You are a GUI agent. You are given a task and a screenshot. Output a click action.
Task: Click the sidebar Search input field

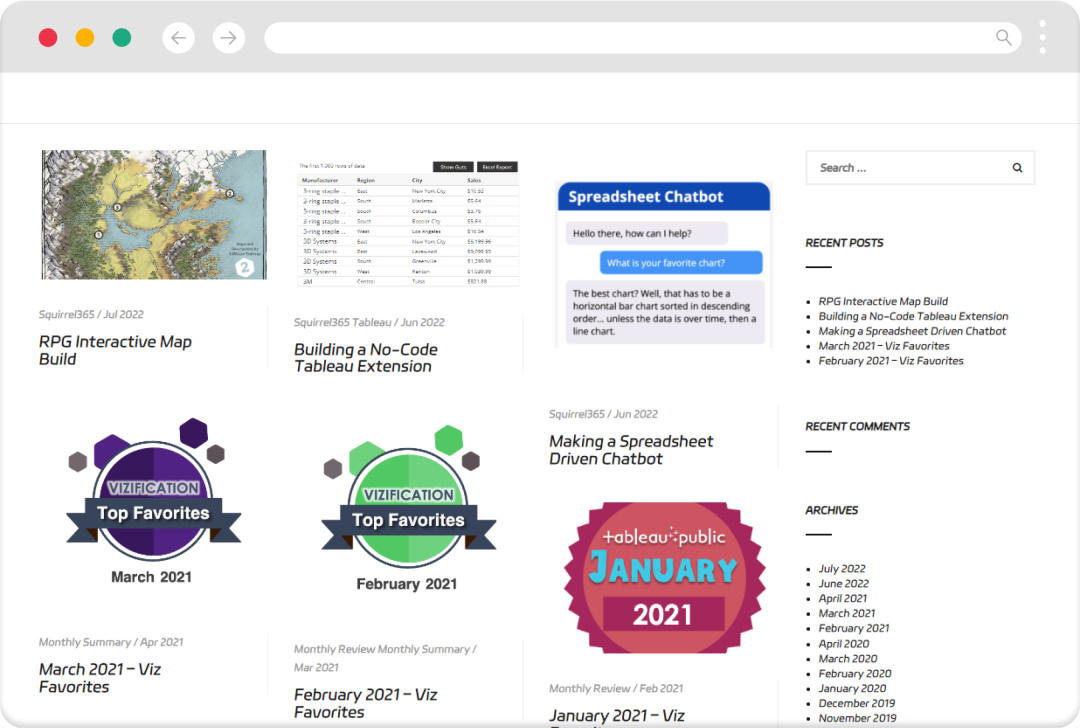(920, 167)
